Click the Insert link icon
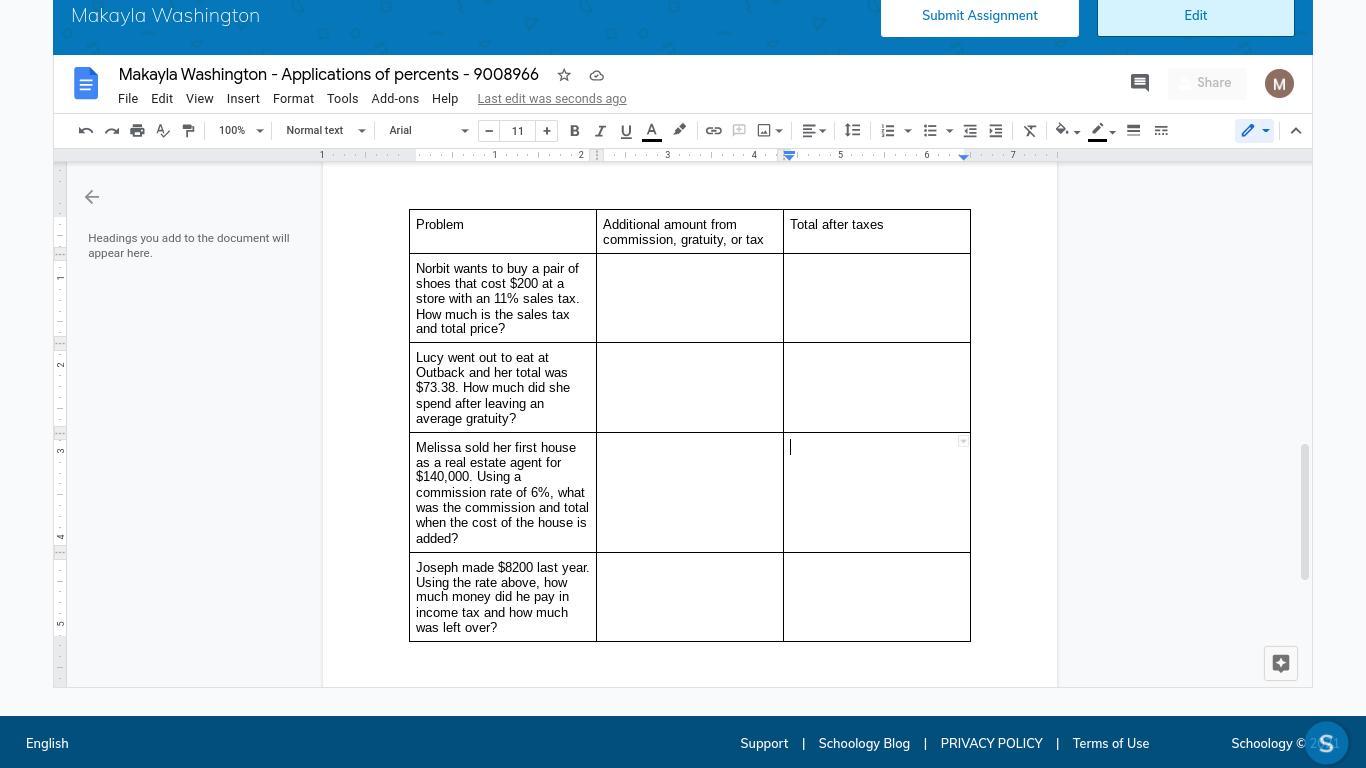1366x768 pixels. point(713,131)
